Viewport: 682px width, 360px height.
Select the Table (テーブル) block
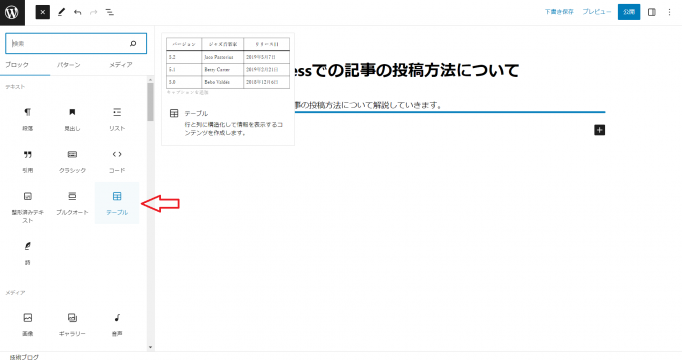pos(117,203)
